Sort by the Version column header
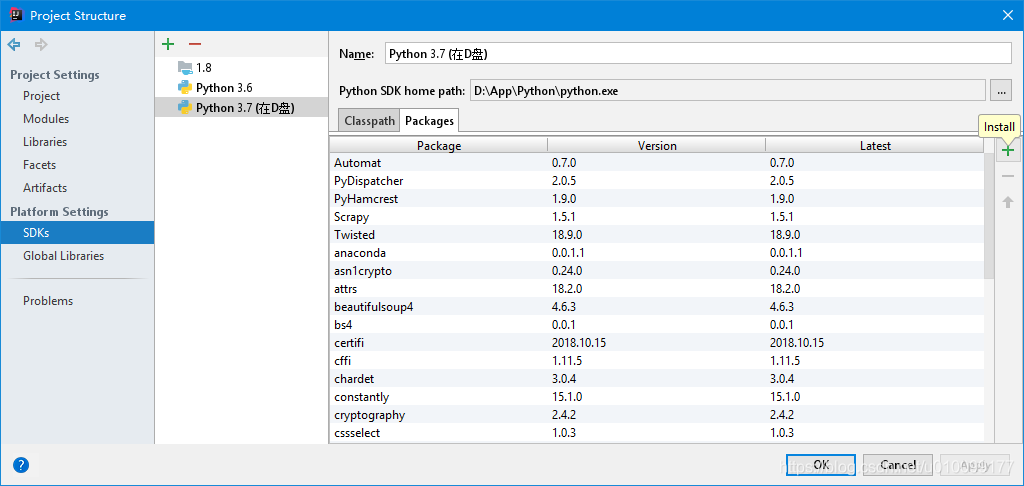 tap(656, 146)
